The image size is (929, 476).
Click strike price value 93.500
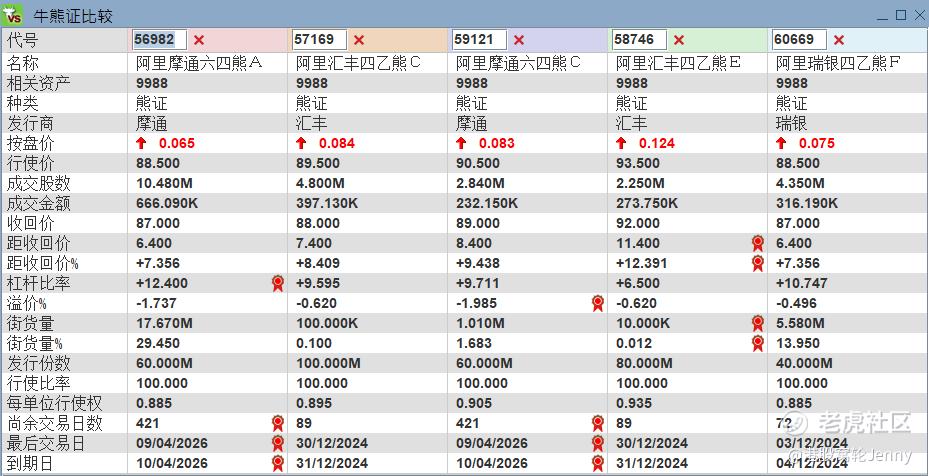click(x=638, y=163)
